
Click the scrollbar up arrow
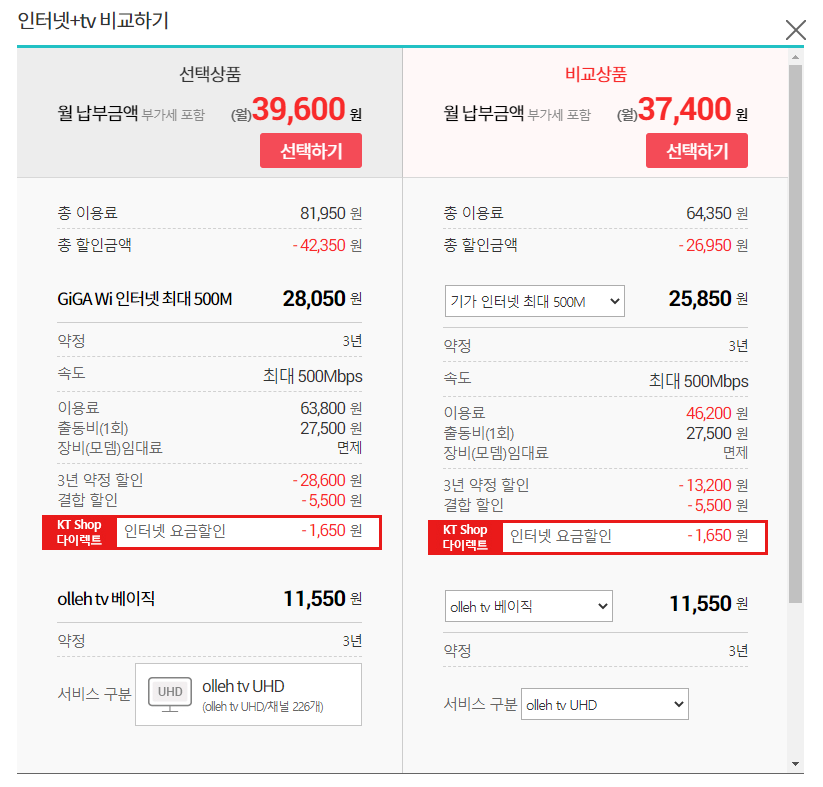[x=795, y=57]
